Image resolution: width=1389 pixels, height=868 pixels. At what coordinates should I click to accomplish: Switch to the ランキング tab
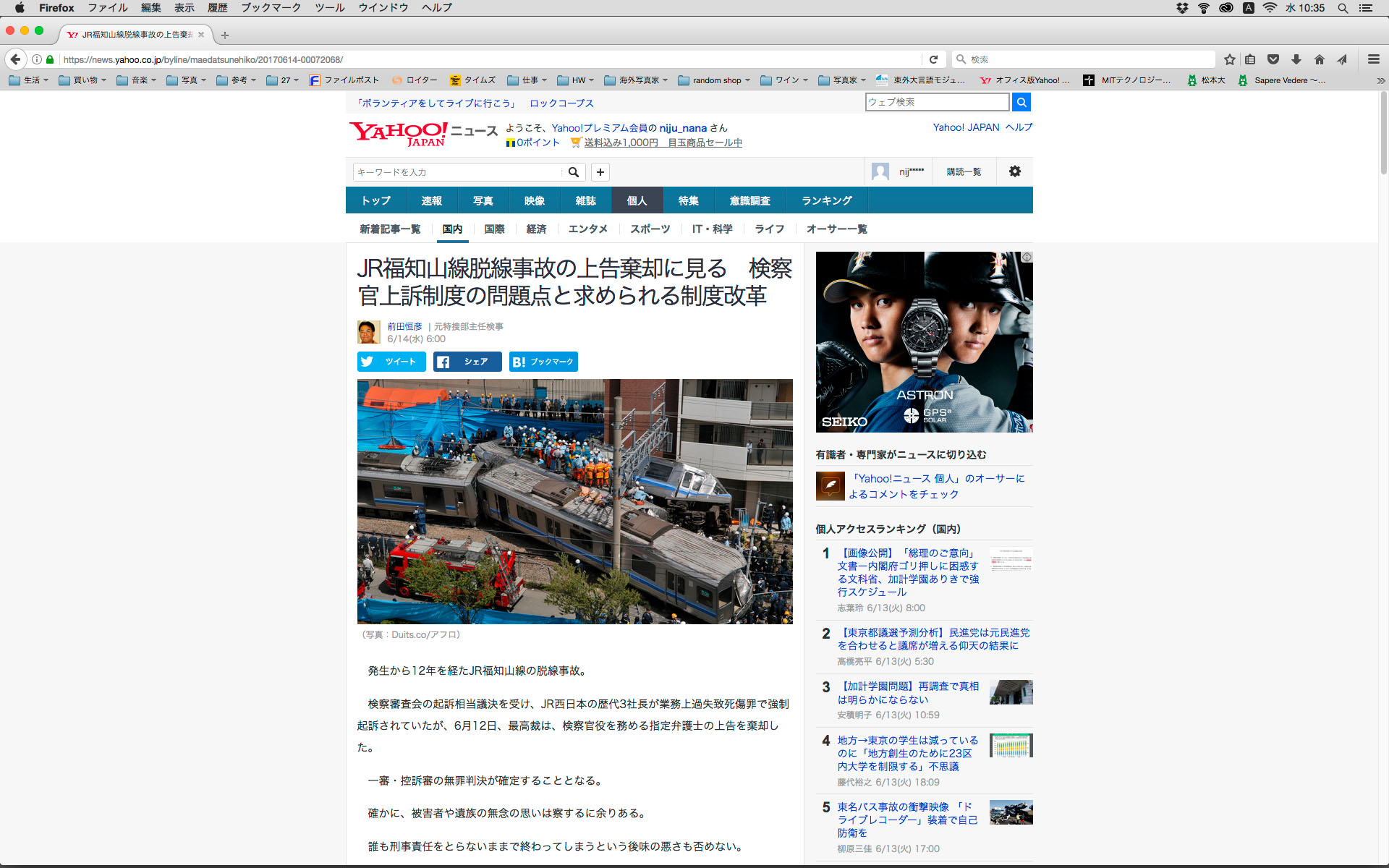click(826, 200)
